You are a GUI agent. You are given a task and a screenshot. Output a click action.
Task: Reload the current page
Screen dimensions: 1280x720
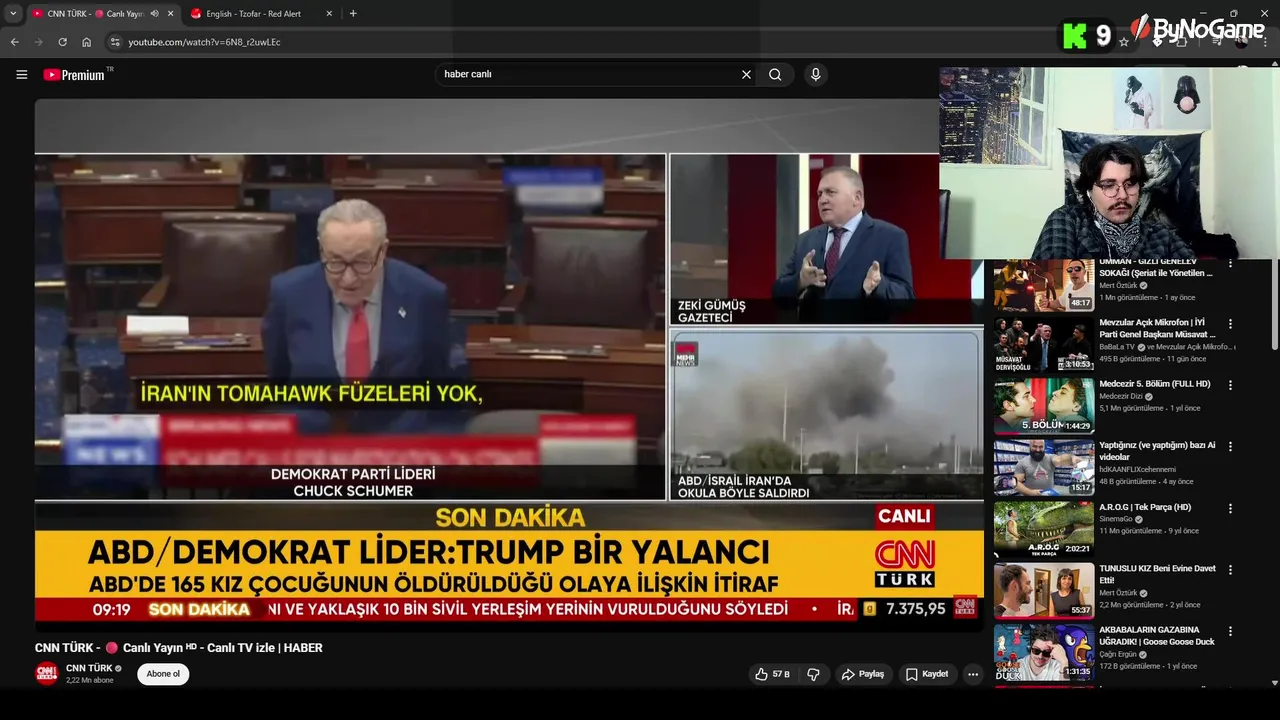click(x=62, y=42)
